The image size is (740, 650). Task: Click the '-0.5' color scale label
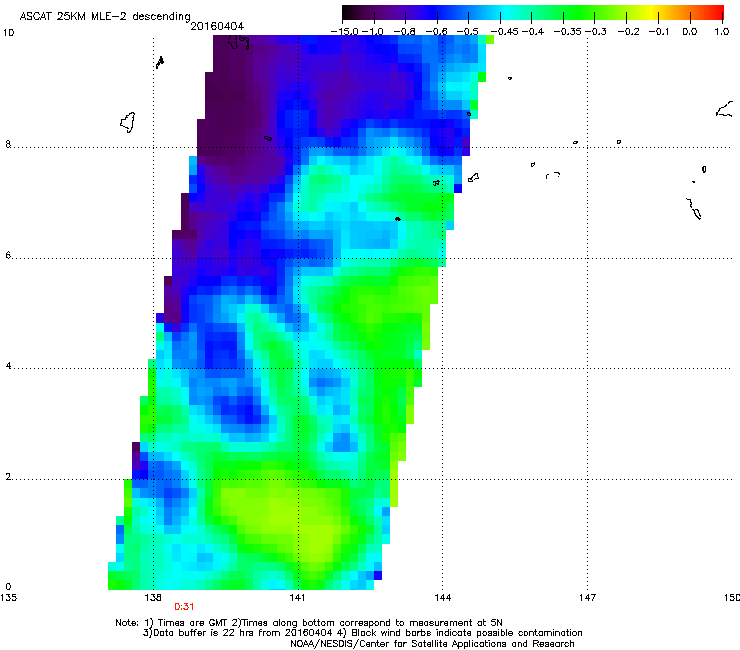point(468,32)
